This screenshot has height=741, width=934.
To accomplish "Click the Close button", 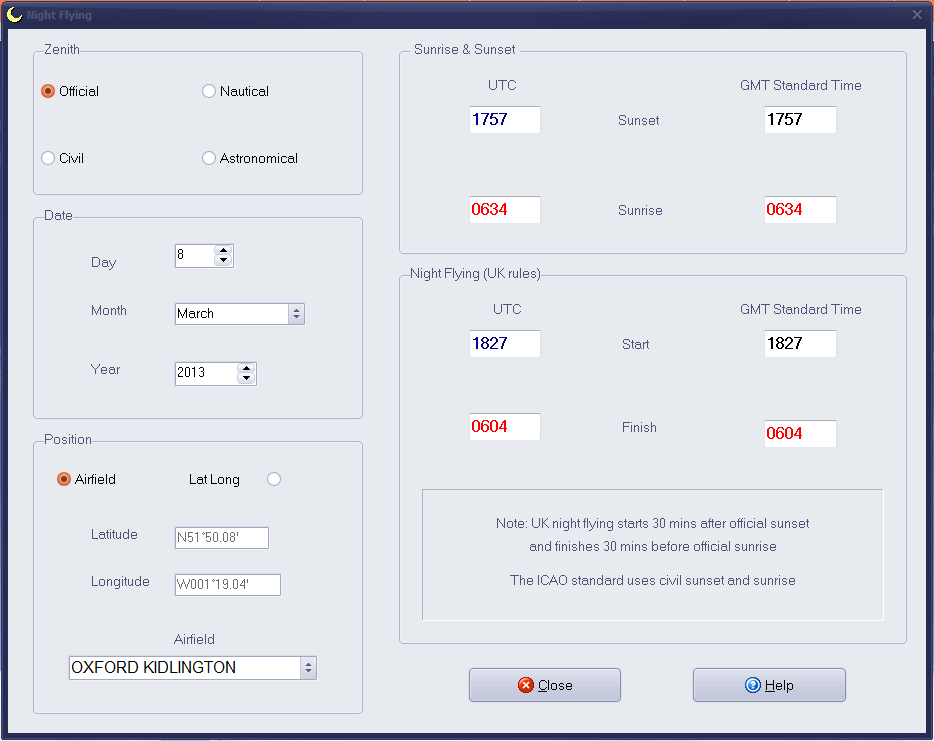I will click(x=544, y=685).
